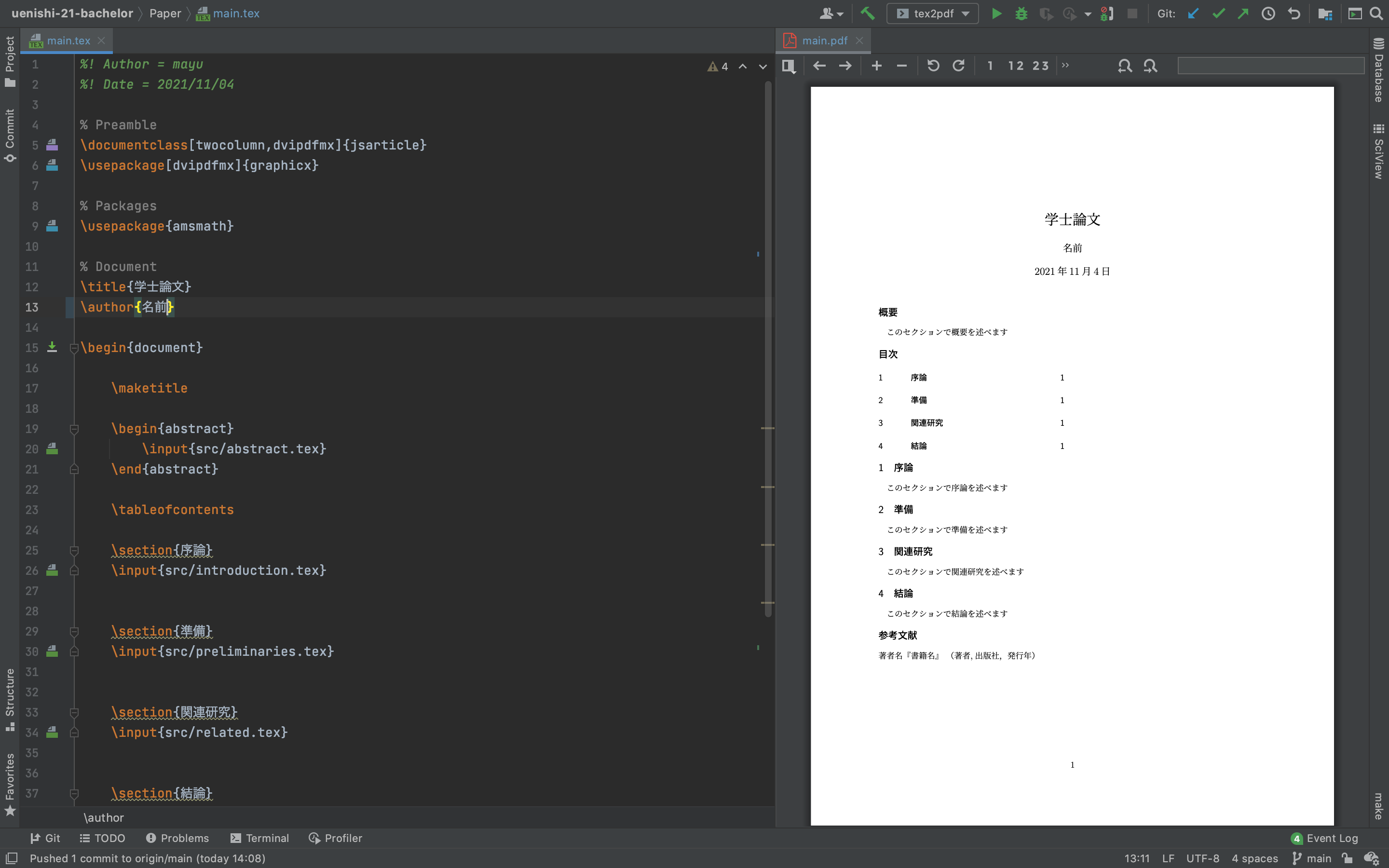This screenshot has height=868, width=1389.
Task: Click inside the PDF search field
Action: (1270, 66)
